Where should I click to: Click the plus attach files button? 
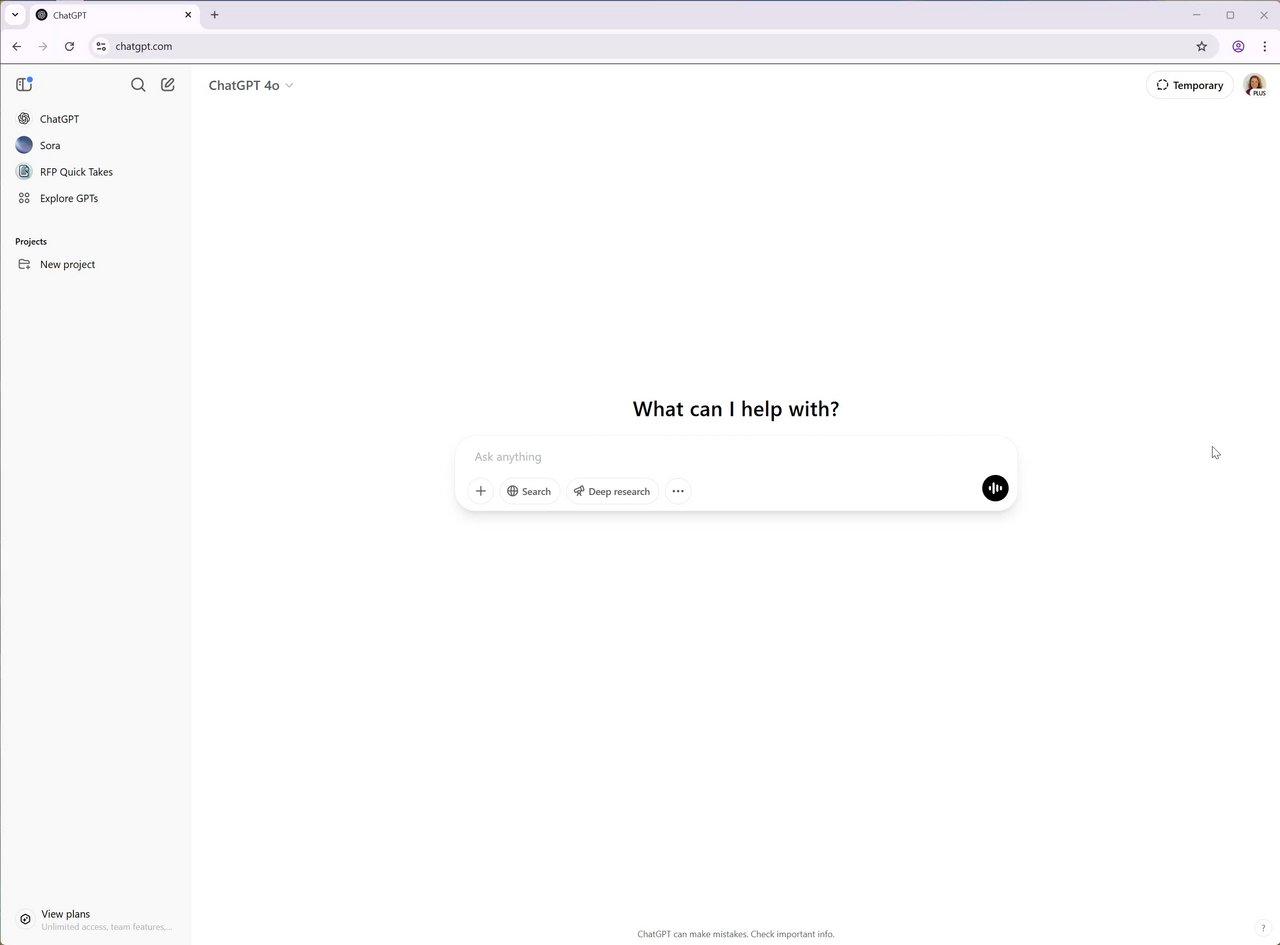481,491
